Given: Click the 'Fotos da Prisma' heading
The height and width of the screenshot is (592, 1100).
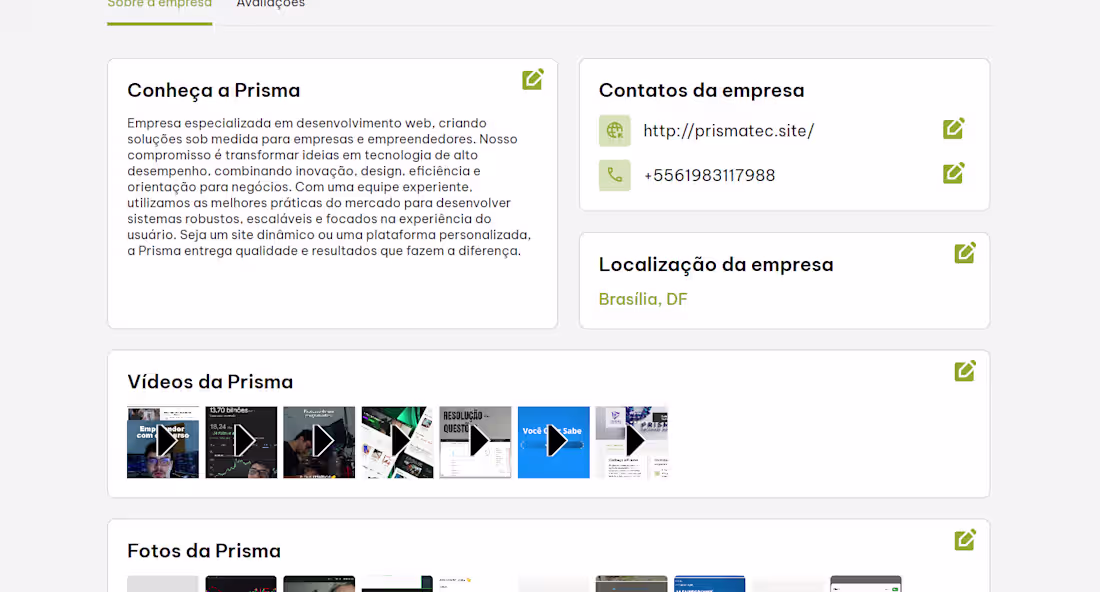Looking at the screenshot, I should (203, 551).
